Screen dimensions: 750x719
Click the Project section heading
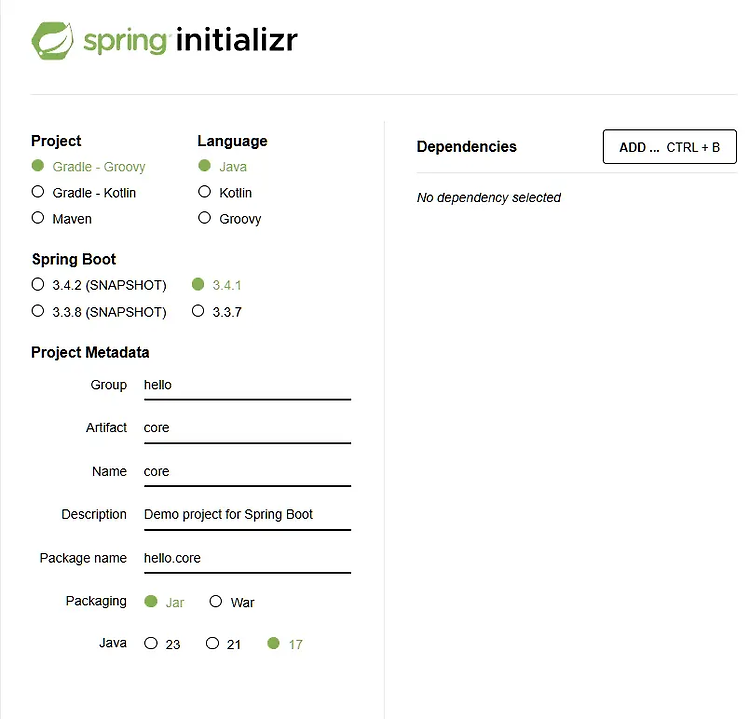click(56, 141)
